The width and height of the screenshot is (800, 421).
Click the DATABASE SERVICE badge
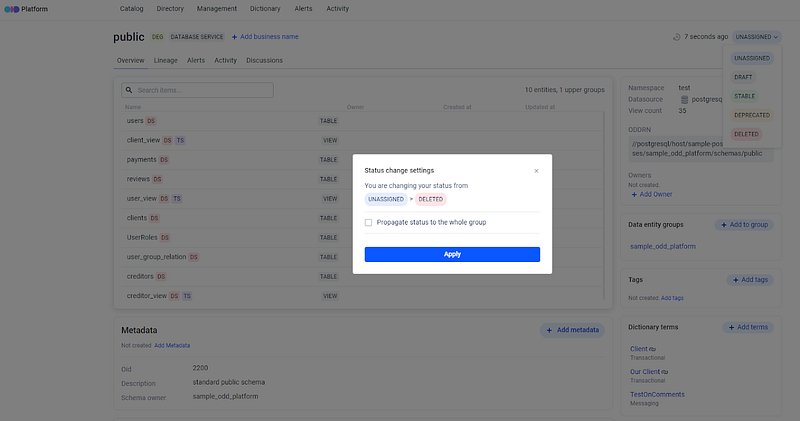tap(196, 37)
